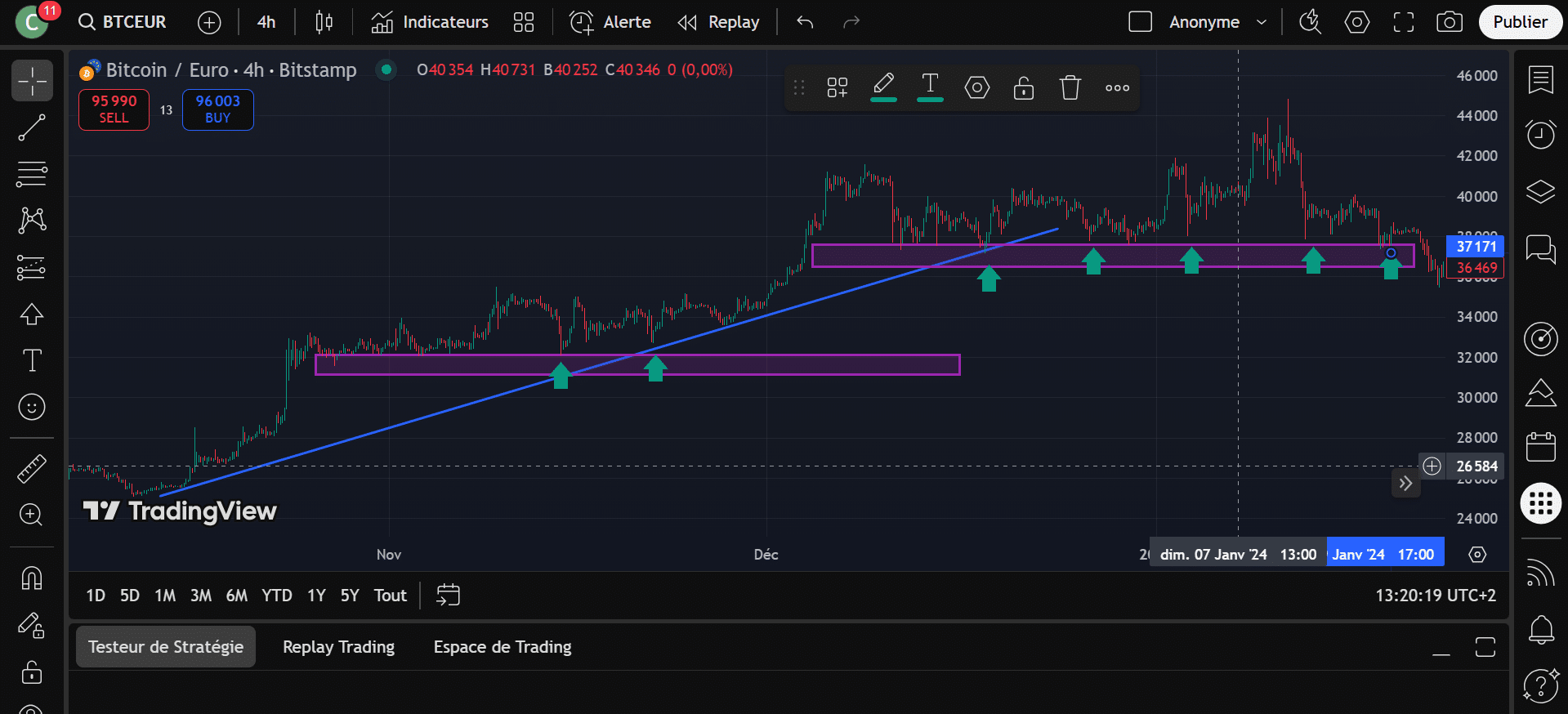
Task: Toggle lock all drawings in sidebar
Action: [32, 672]
